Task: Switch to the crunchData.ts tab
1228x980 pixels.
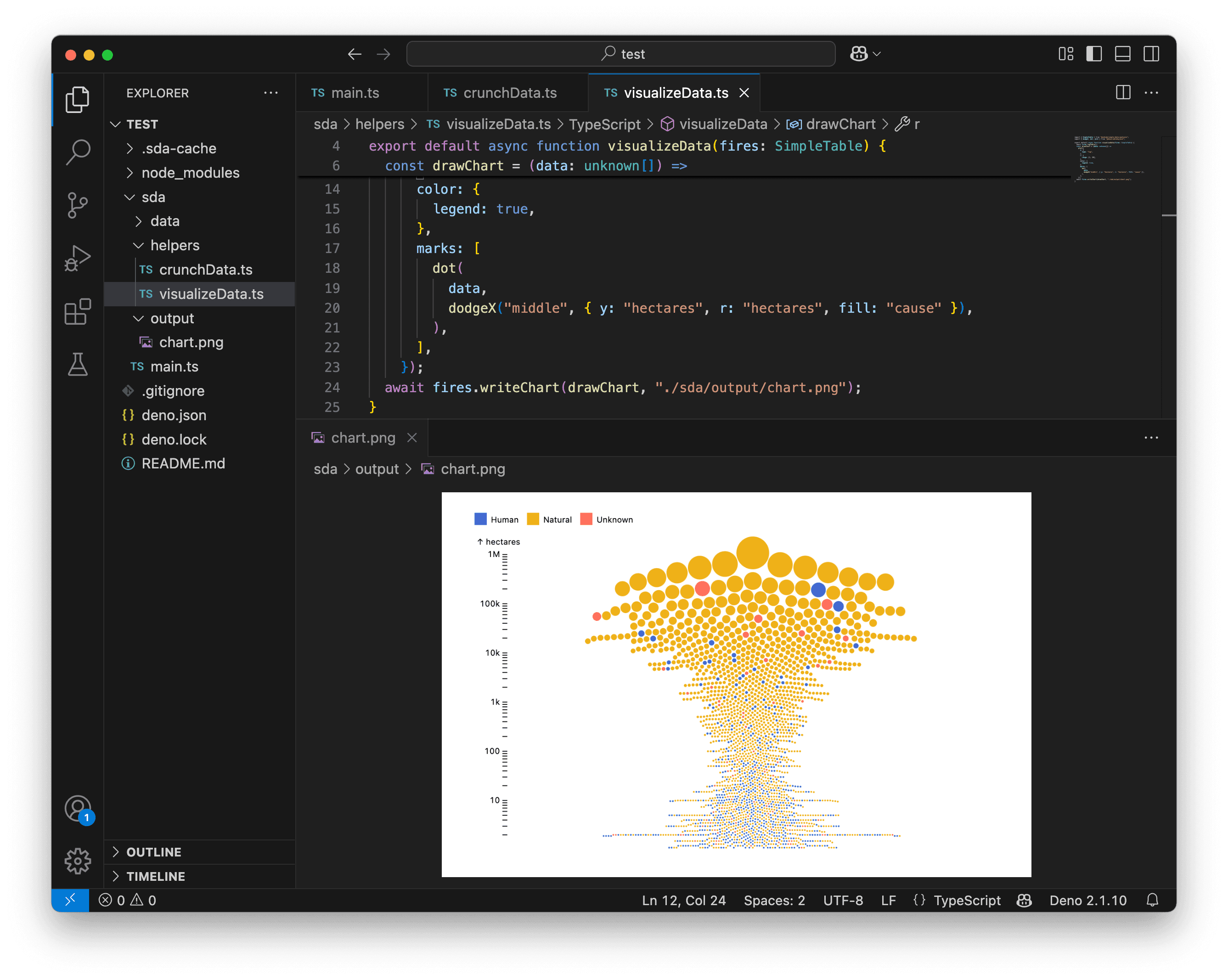Action: 509,93
